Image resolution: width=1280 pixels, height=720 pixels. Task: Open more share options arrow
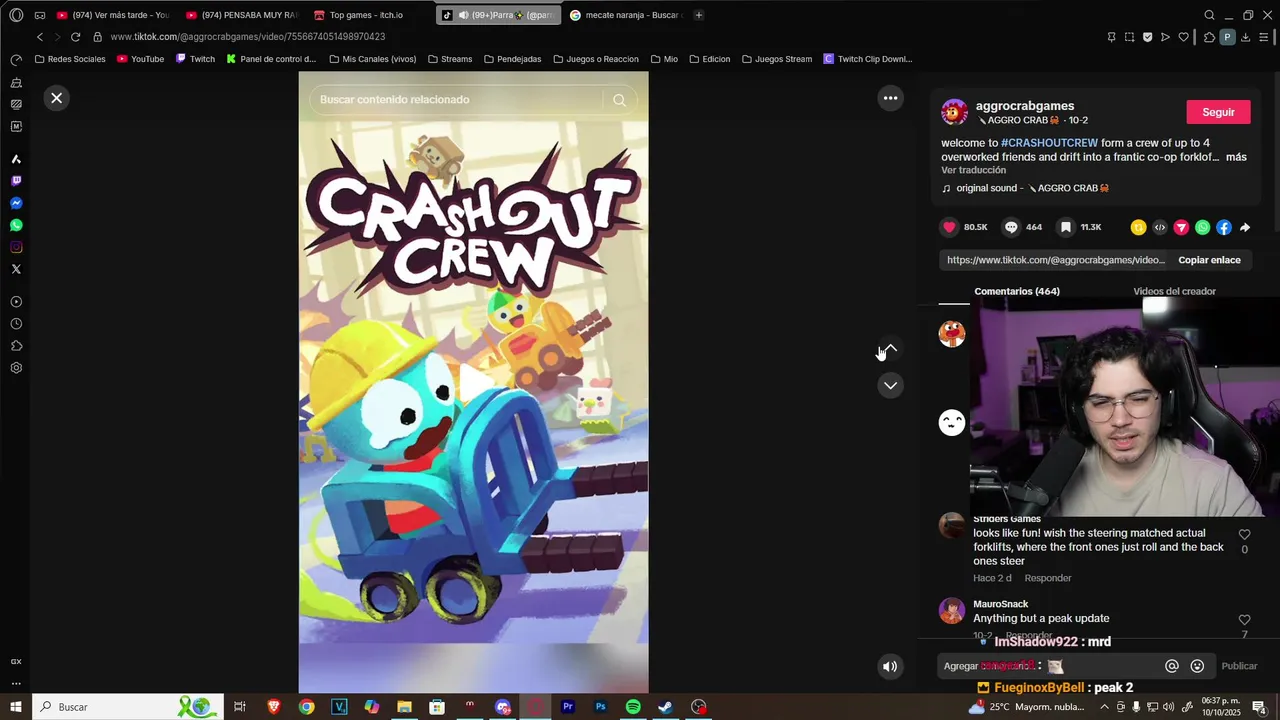1245,228
